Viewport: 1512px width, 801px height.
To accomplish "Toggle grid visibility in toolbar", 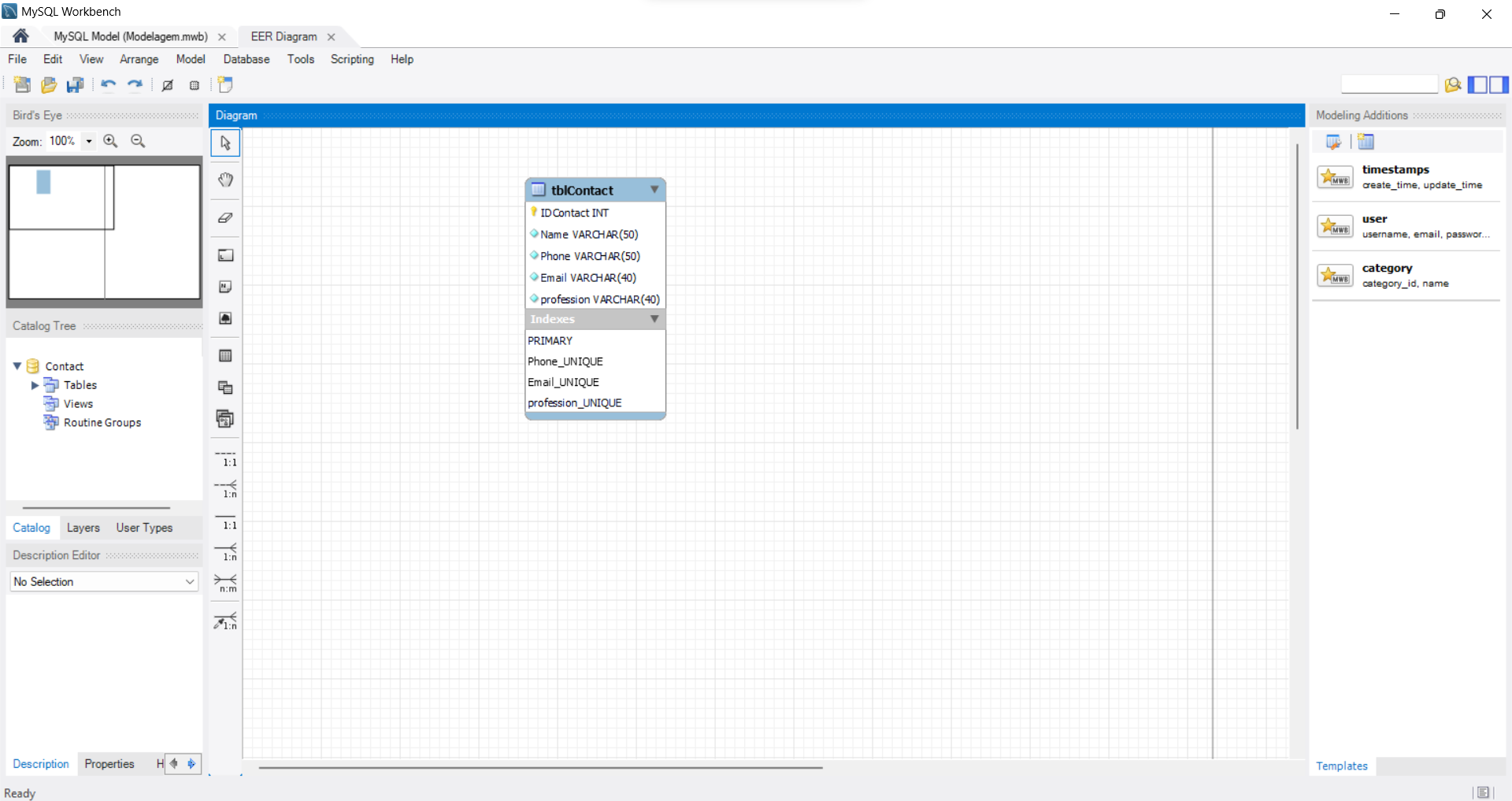I will click(x=168, y=85).
